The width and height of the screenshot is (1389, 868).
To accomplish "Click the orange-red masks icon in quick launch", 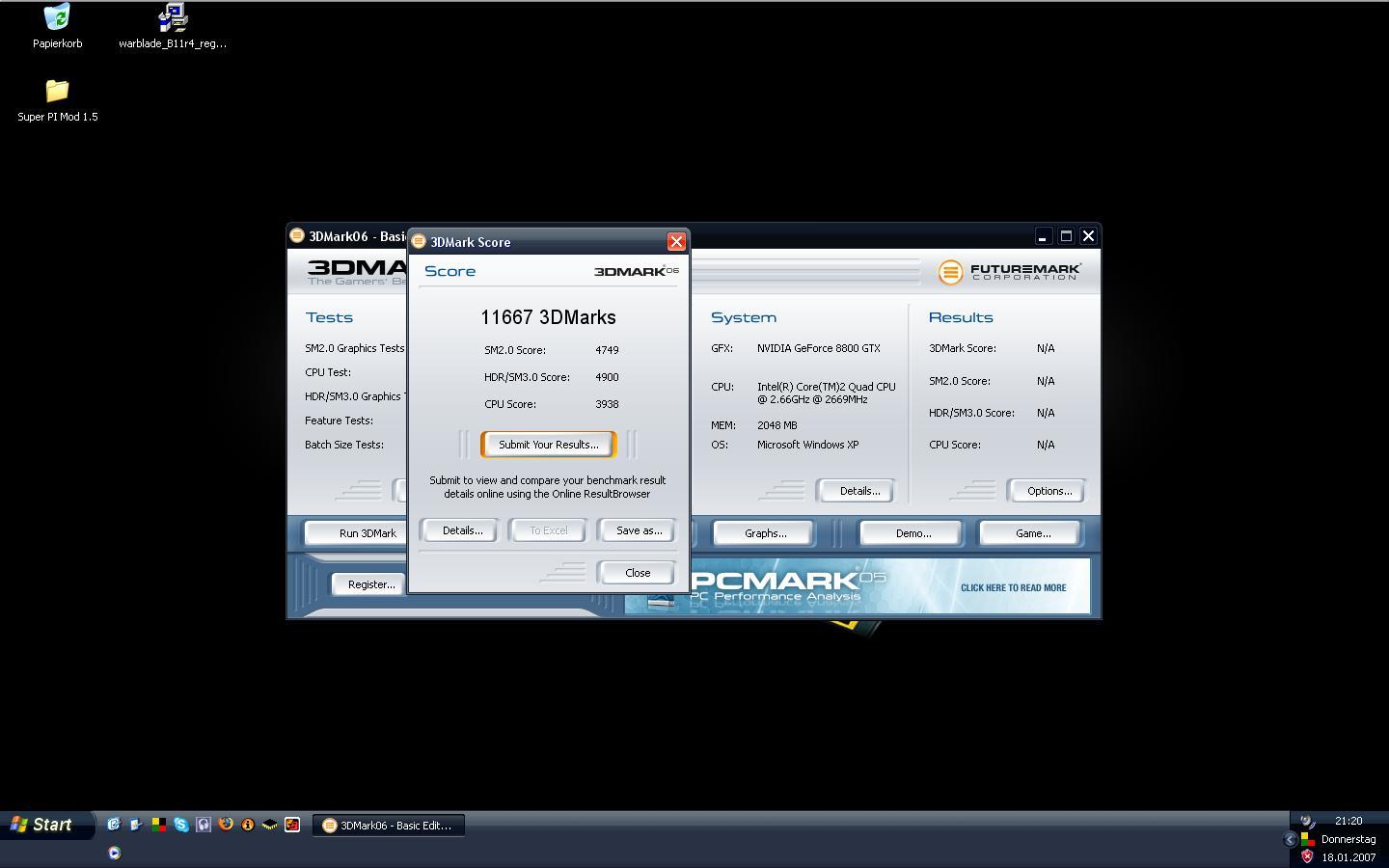I will point(292,825).
